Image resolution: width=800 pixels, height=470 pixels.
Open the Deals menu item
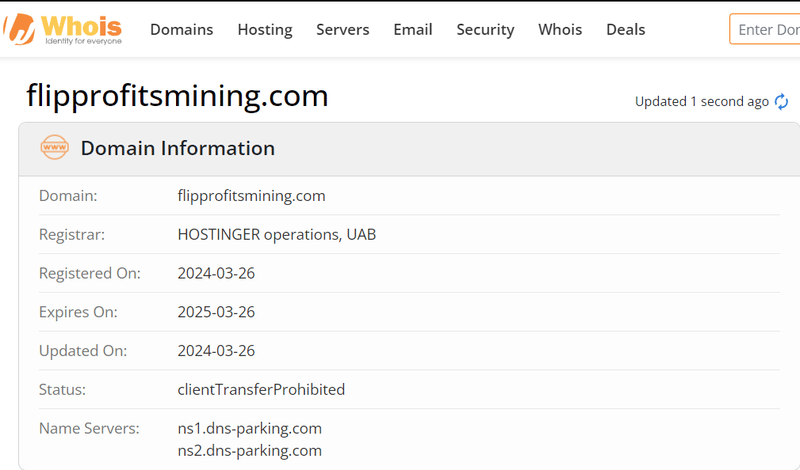pos(626,30)
